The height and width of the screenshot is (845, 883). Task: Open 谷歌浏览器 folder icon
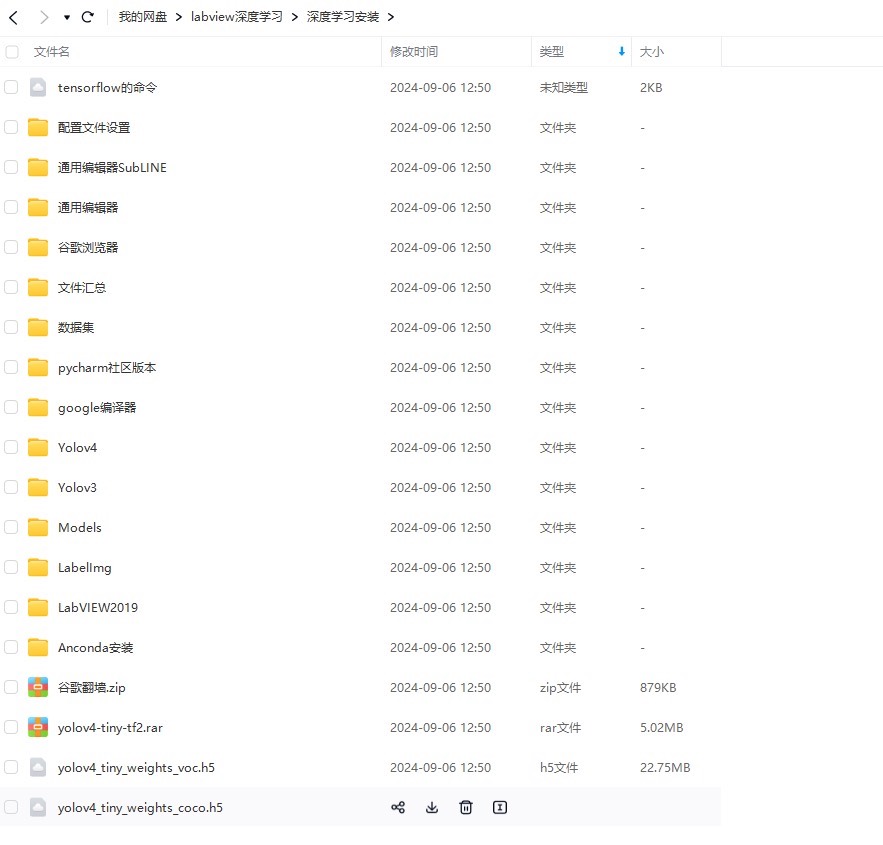click(38, 247)
